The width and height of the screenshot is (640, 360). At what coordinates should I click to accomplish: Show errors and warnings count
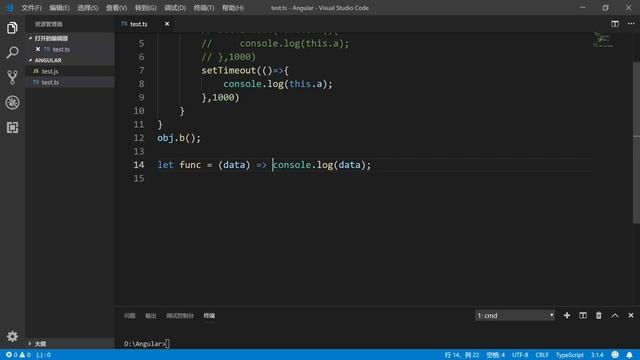click(x=18, y=355)
